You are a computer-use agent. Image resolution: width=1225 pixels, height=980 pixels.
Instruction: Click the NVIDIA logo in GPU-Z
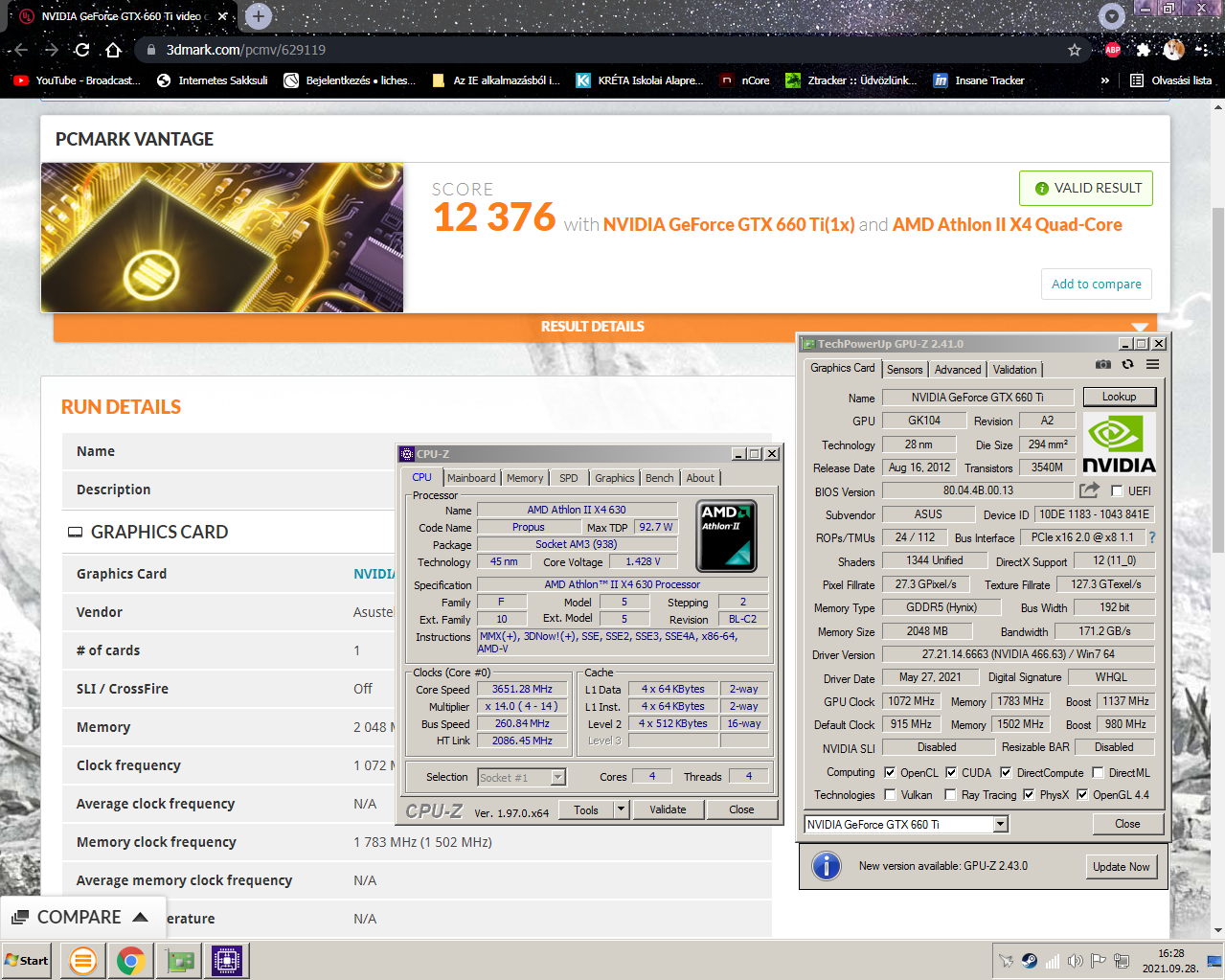click(x=1119, y=444)
